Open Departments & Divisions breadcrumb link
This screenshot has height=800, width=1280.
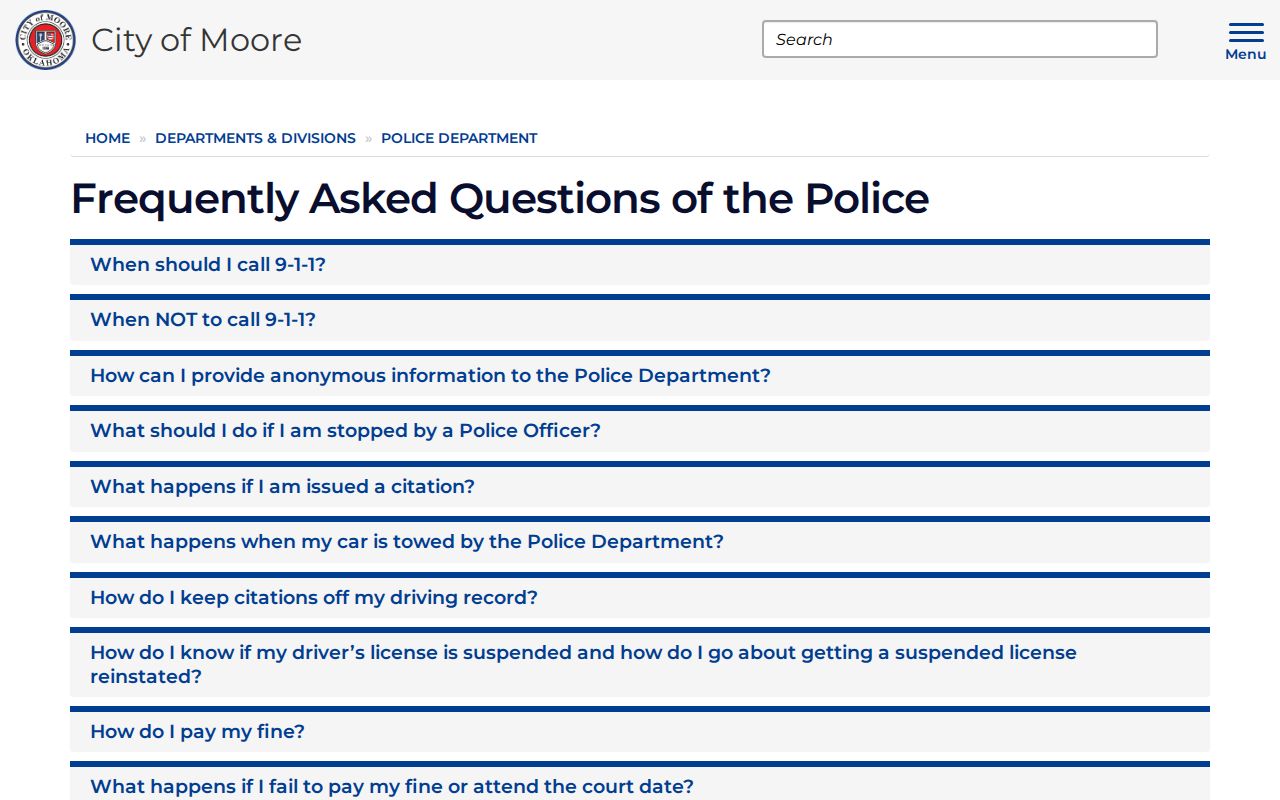(255, 138)
